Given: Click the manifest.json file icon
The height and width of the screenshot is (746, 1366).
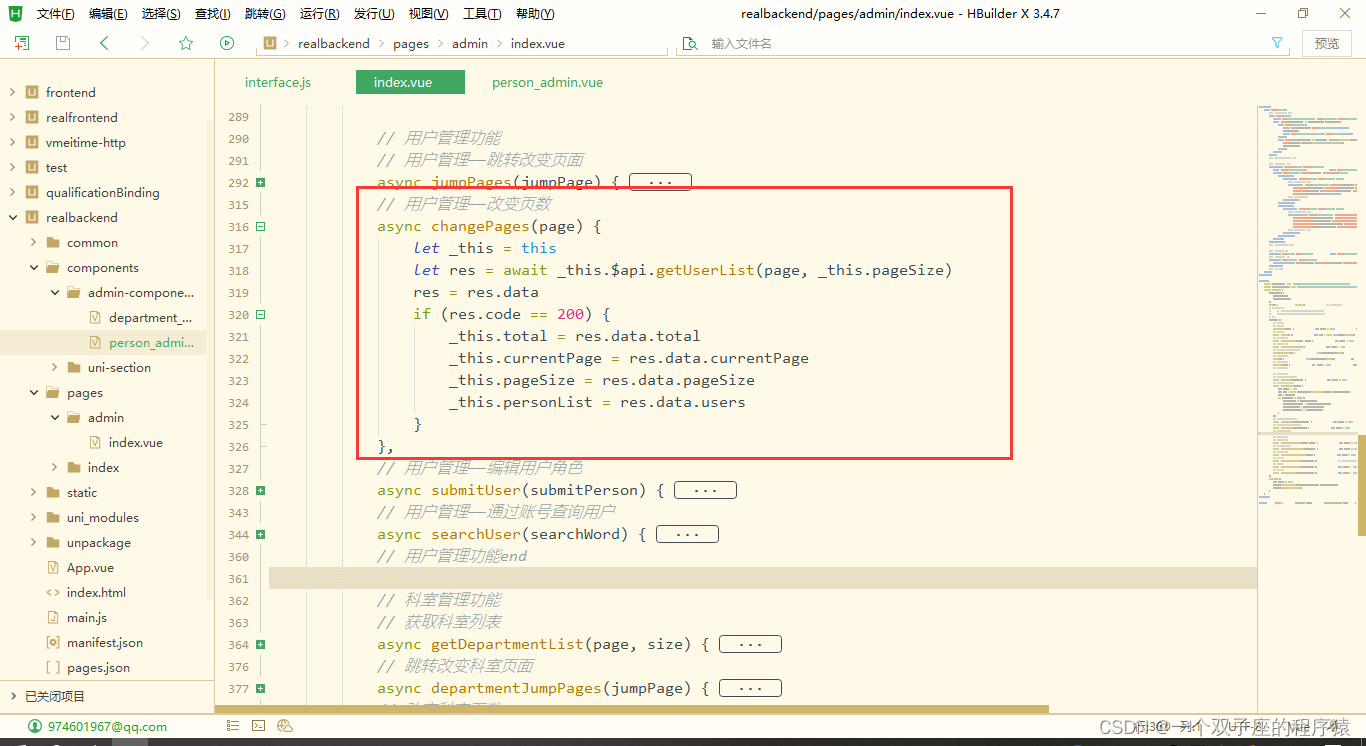Looking at the screenshot, I should click(x=53, y=642).
